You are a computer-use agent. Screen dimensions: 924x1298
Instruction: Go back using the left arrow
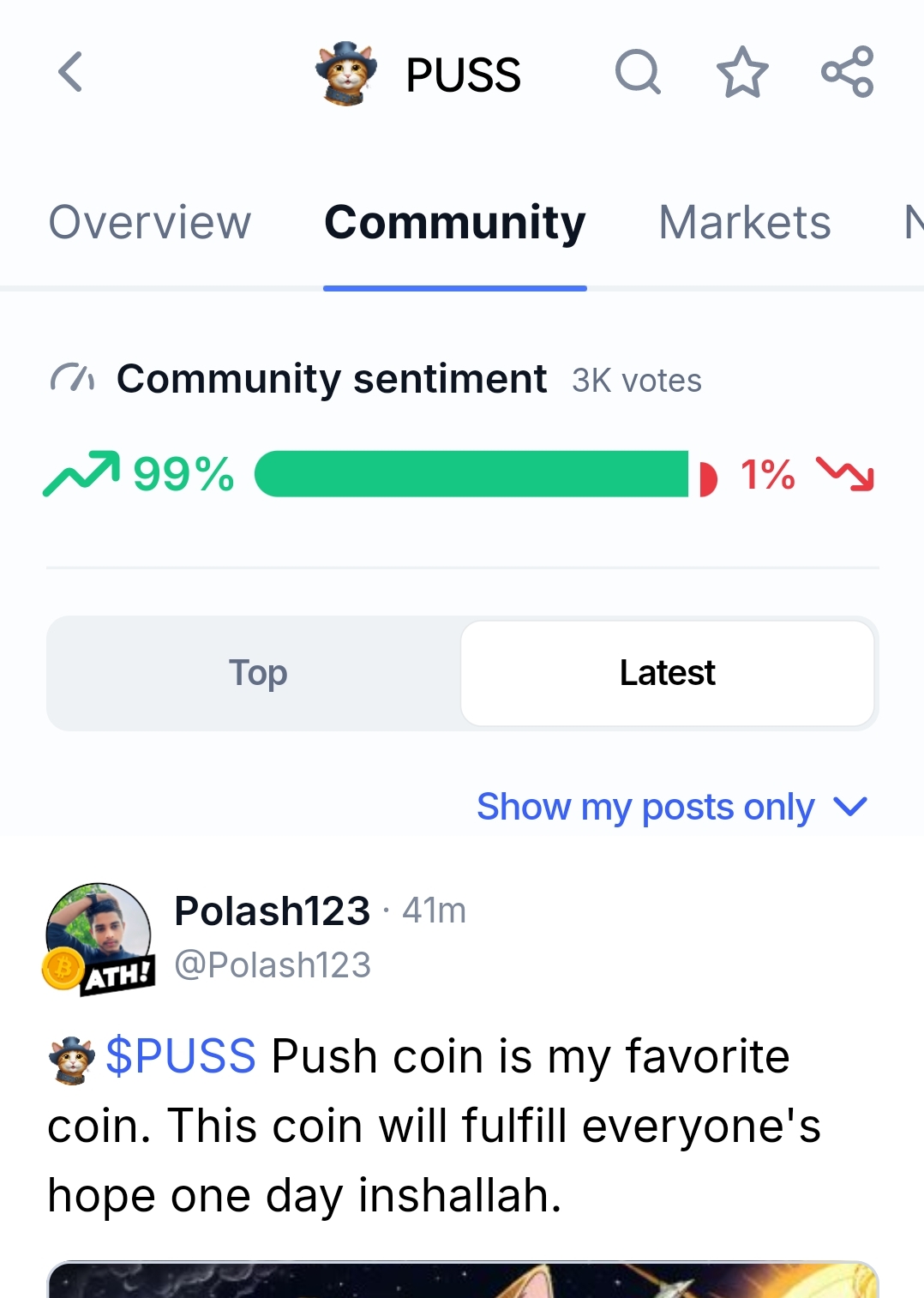[70, 72]
